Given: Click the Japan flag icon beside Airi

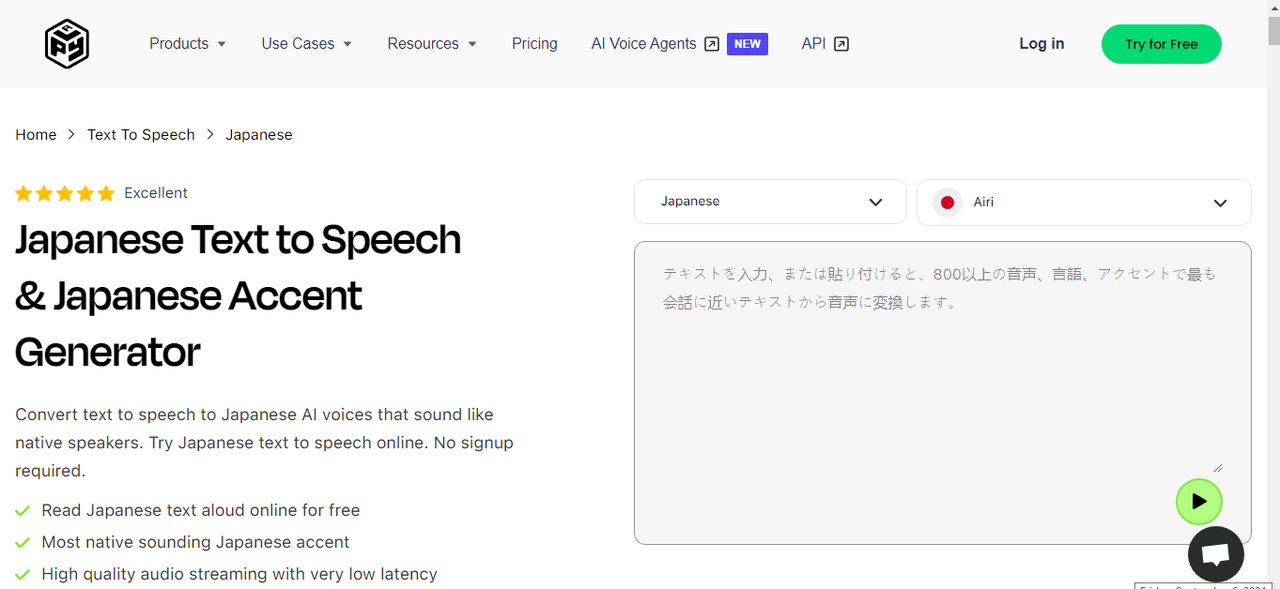Looking at the screenshot, I should click(947, 202).
